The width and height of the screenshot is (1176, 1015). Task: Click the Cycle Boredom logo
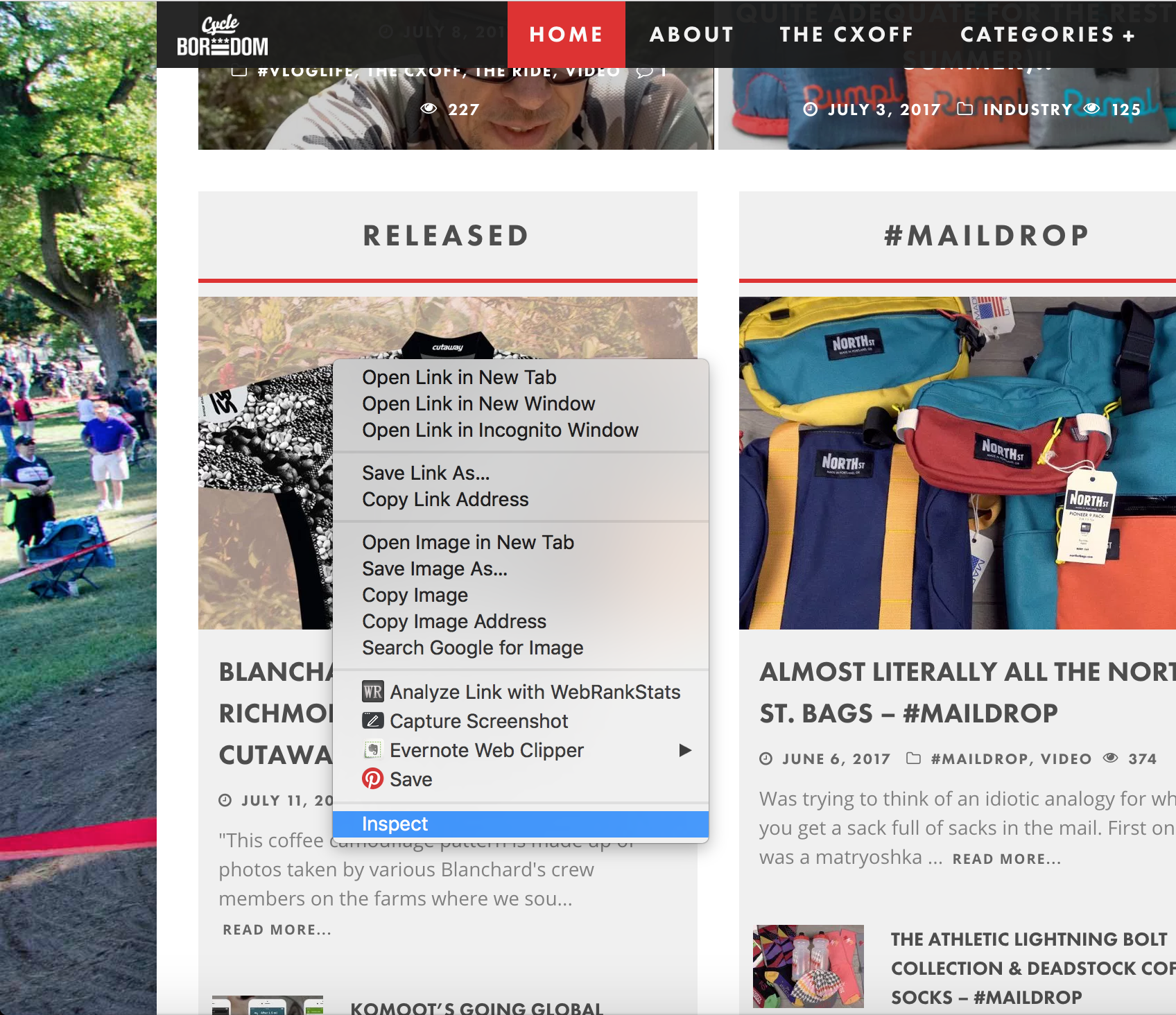(x=222, y=36)
